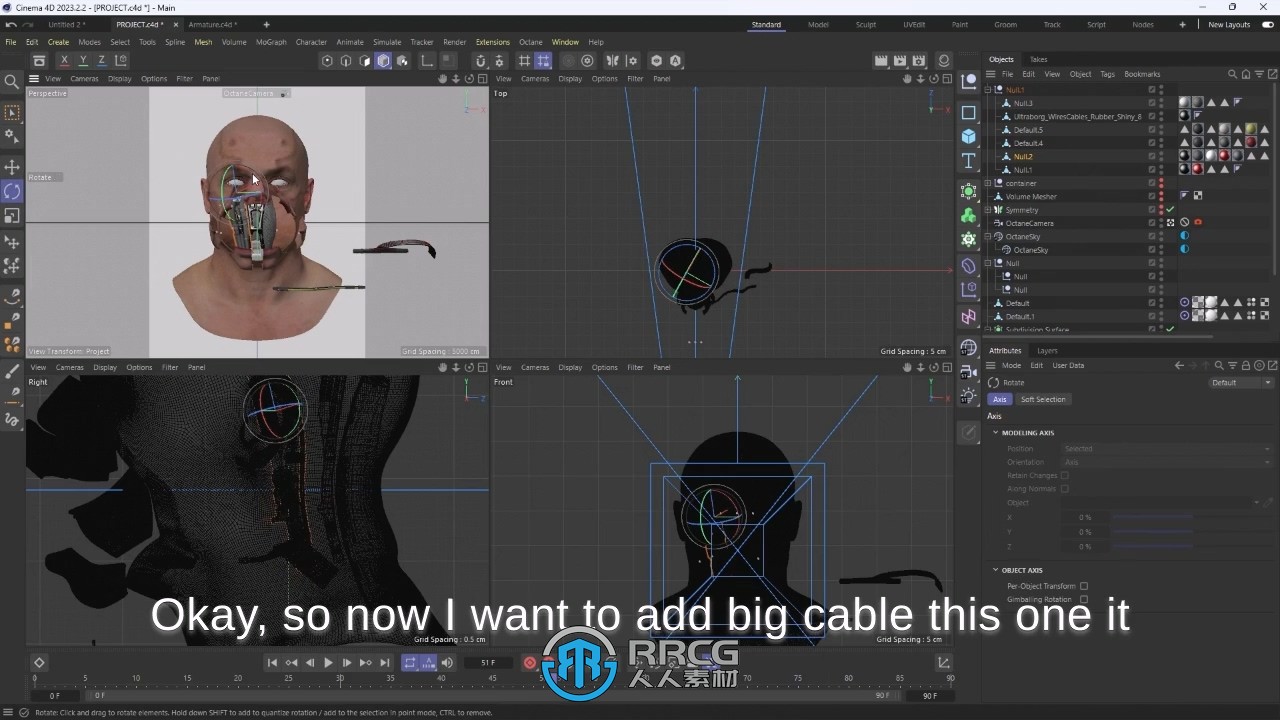Switch to Points mode icon in top toolbar

point(327,61)
